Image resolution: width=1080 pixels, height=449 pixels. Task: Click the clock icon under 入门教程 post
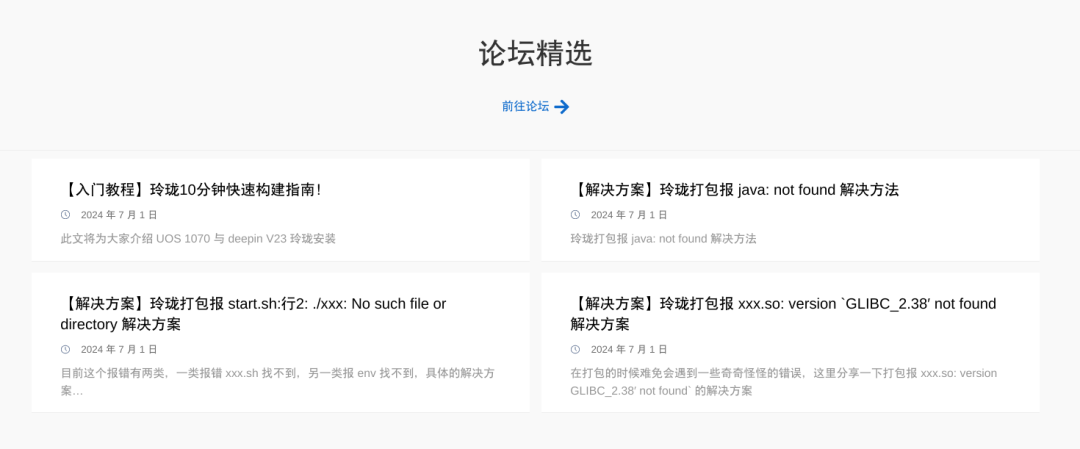(x=66, y=215)
